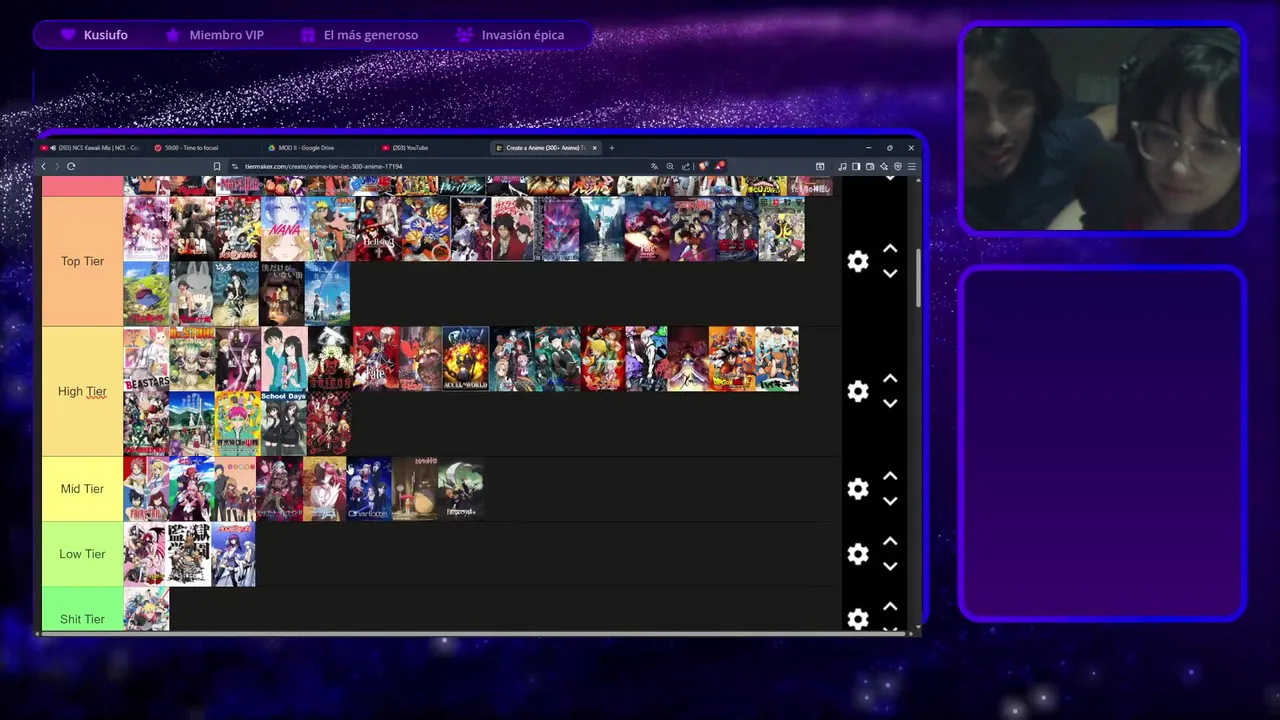1280x720 pixels.
Task: Click the share page icon
Action: coord(686,166)
